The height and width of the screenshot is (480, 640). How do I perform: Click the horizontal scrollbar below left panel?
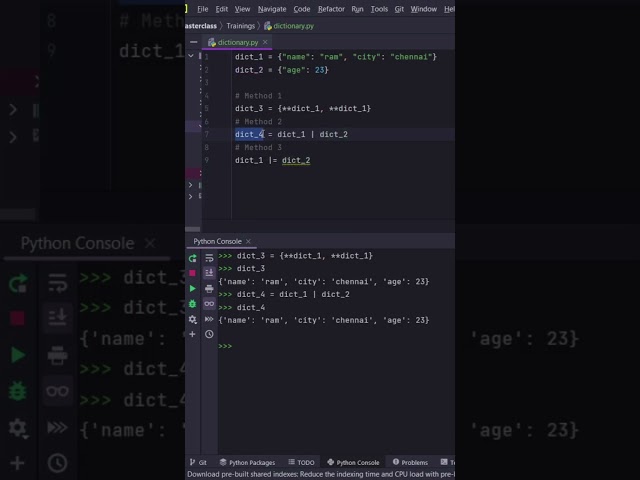pyautogui.click(x=193, y=229)
